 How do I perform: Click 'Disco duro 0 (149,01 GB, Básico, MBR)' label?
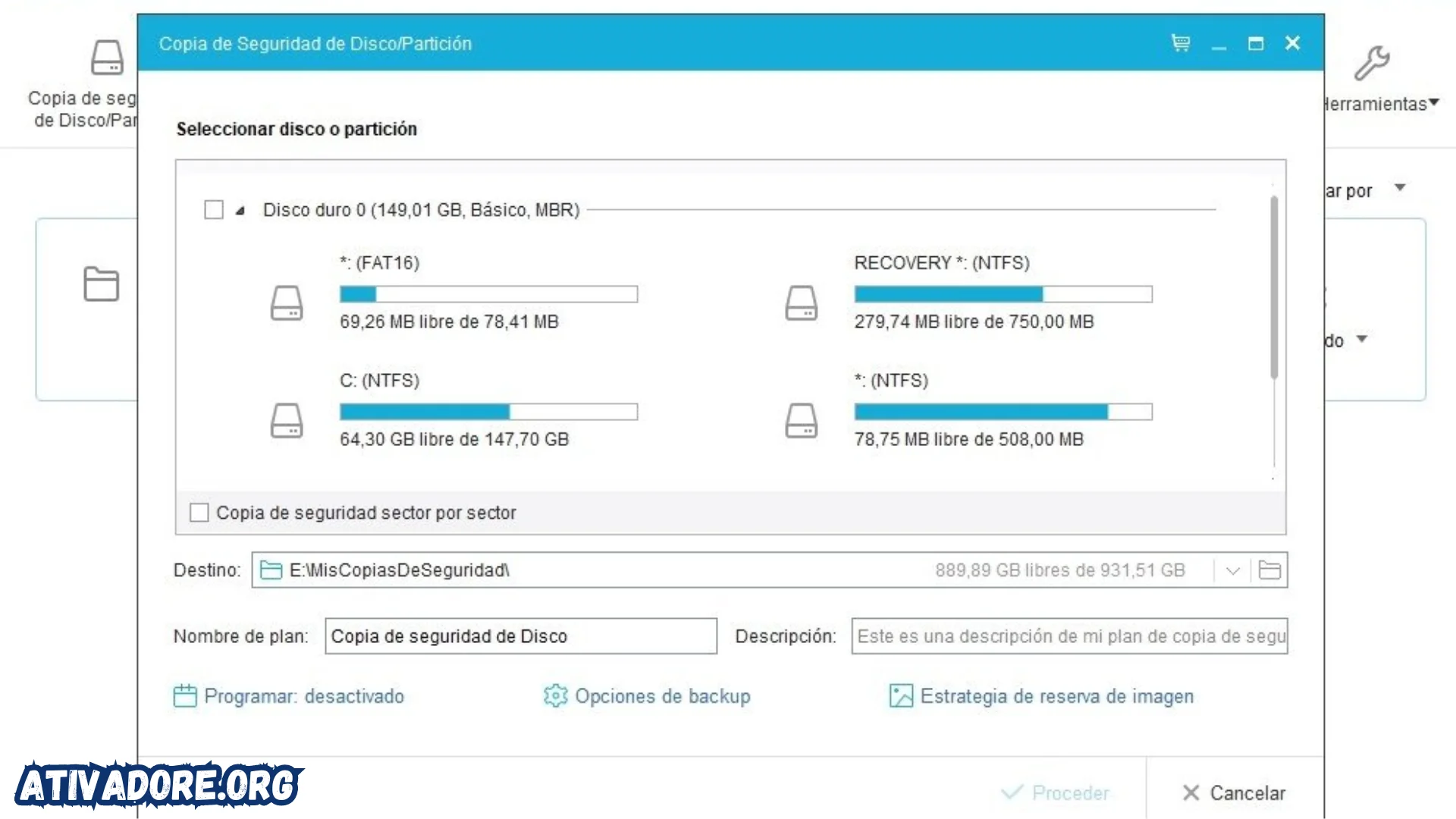coord(422,210)
